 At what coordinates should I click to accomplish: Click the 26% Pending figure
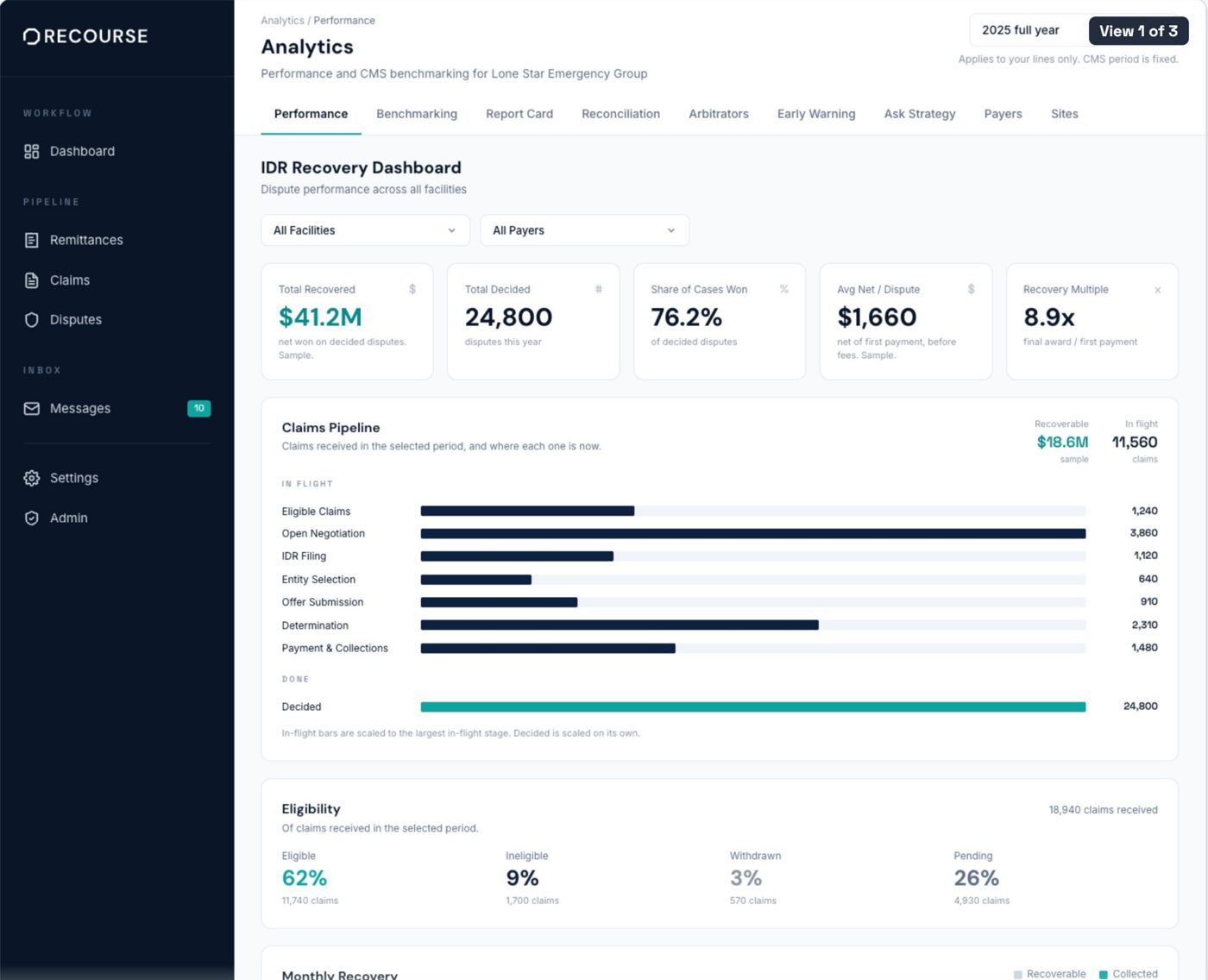pyautogui.click(x=977, y=878)
